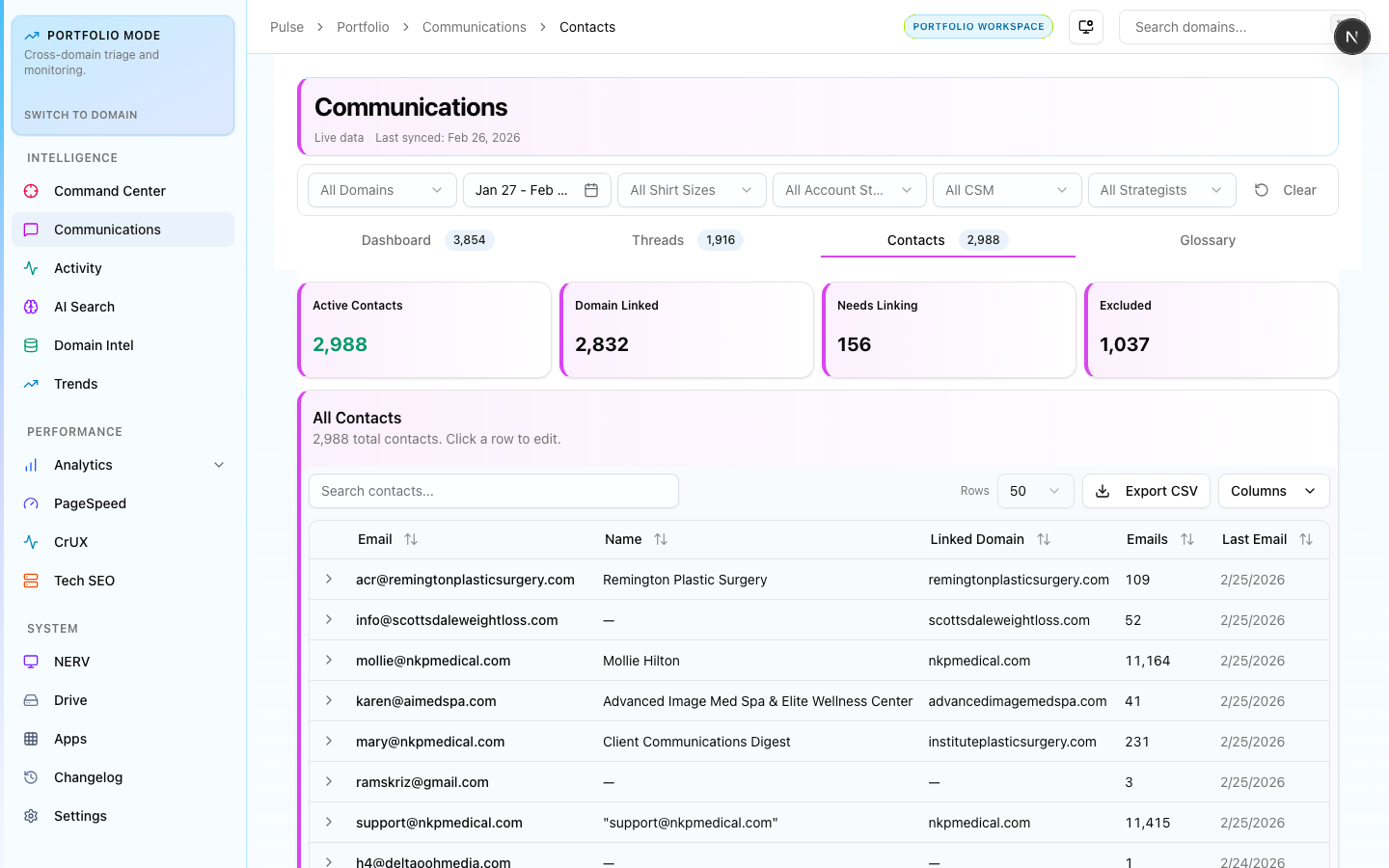Open Command Center from the sidebar
This screenshot has width=1389, height=868.
pyautogui.click(x=109, y=191)
